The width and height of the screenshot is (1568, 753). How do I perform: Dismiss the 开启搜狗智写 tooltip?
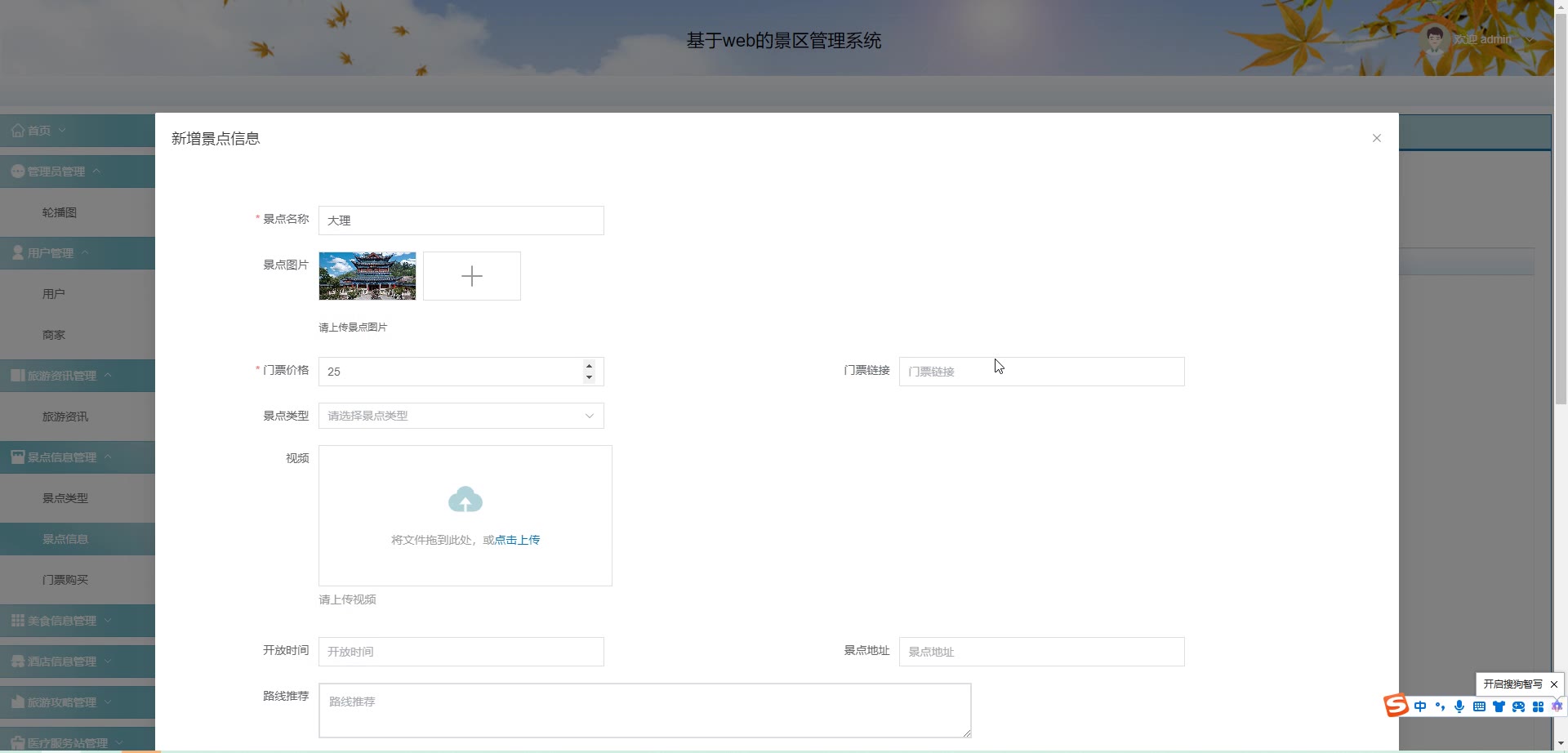click(1553, 684)
